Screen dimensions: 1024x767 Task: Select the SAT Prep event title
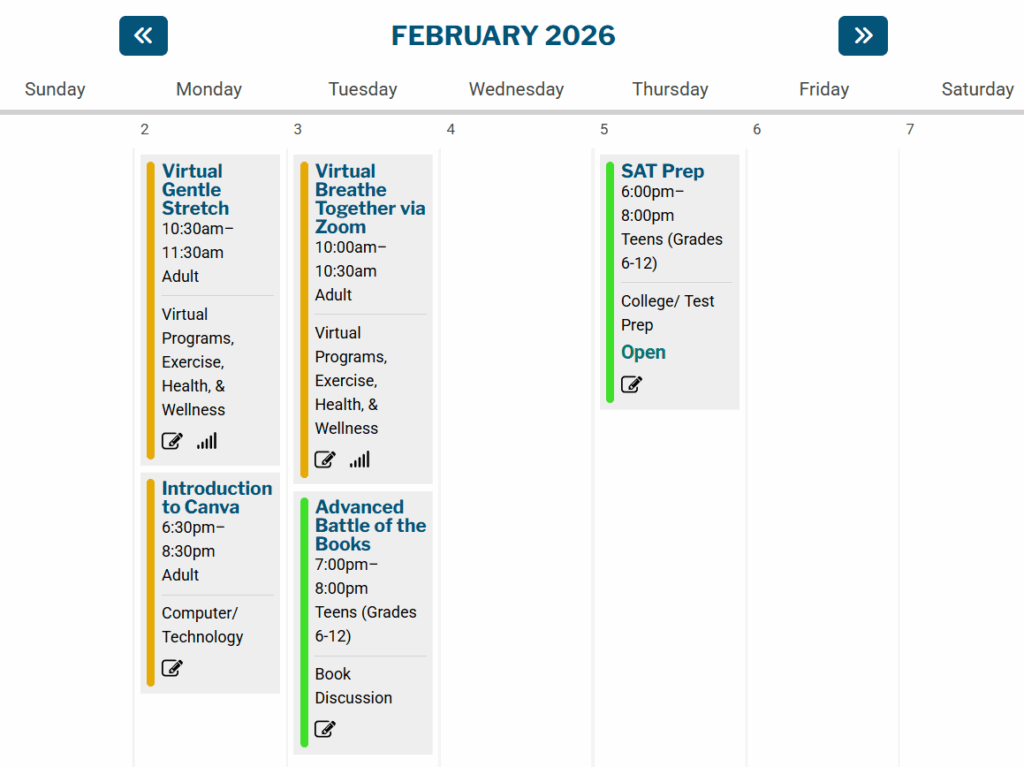coord(662,171)
